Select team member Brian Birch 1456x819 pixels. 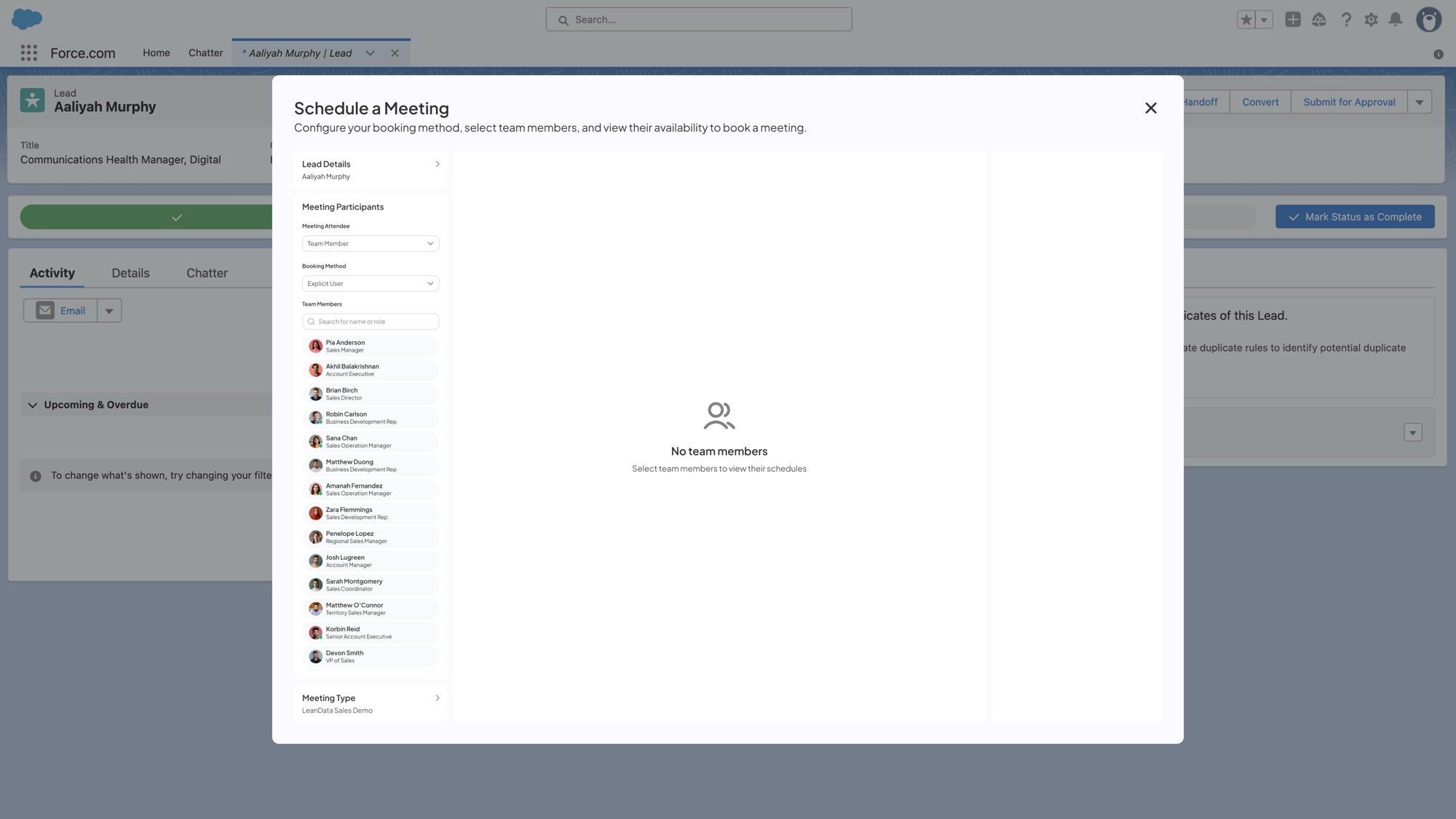pos(371,394)
